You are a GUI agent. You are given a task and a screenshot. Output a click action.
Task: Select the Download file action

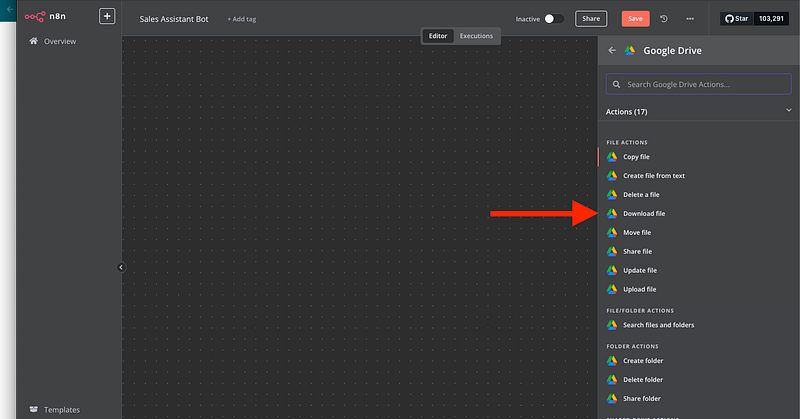coord(643,213)
